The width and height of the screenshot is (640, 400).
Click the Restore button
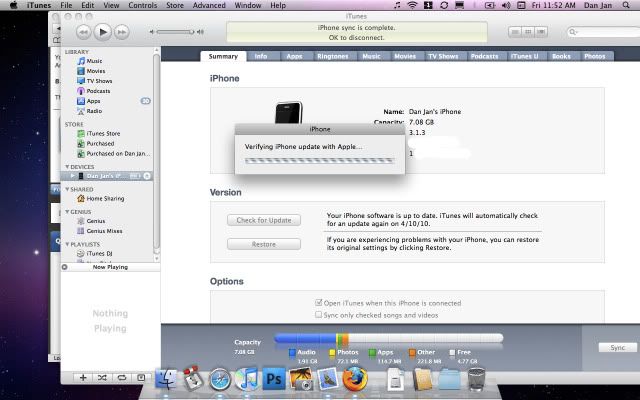click(264, 244)
